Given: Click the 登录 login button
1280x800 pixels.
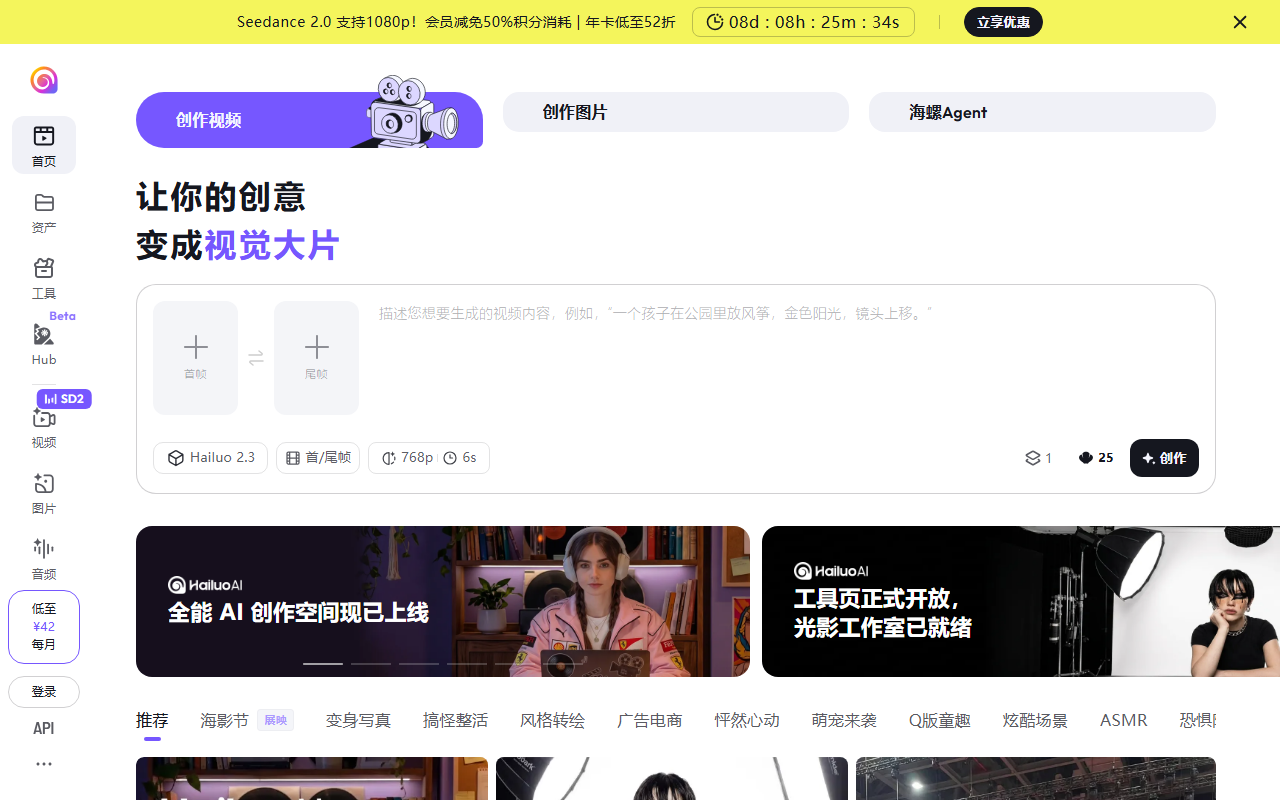Looking at the screenshot, I should click(44, 692).
